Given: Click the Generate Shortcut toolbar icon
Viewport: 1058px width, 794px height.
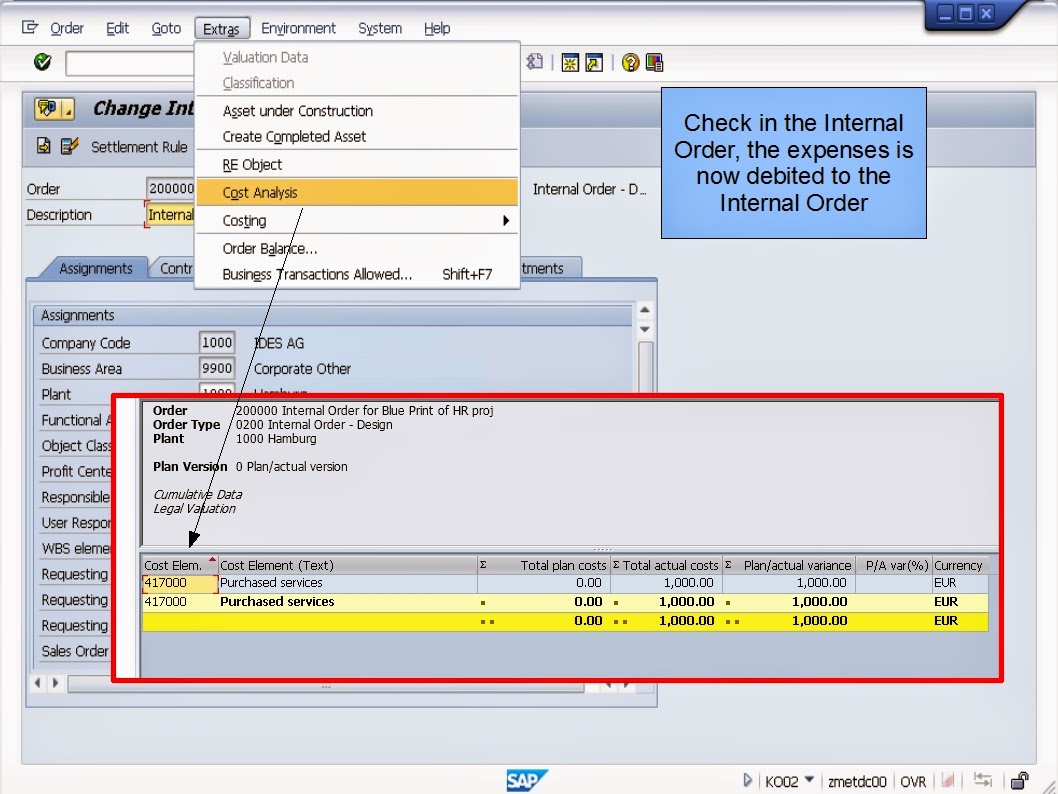Looking at the screenshot, I should (594, 63).
